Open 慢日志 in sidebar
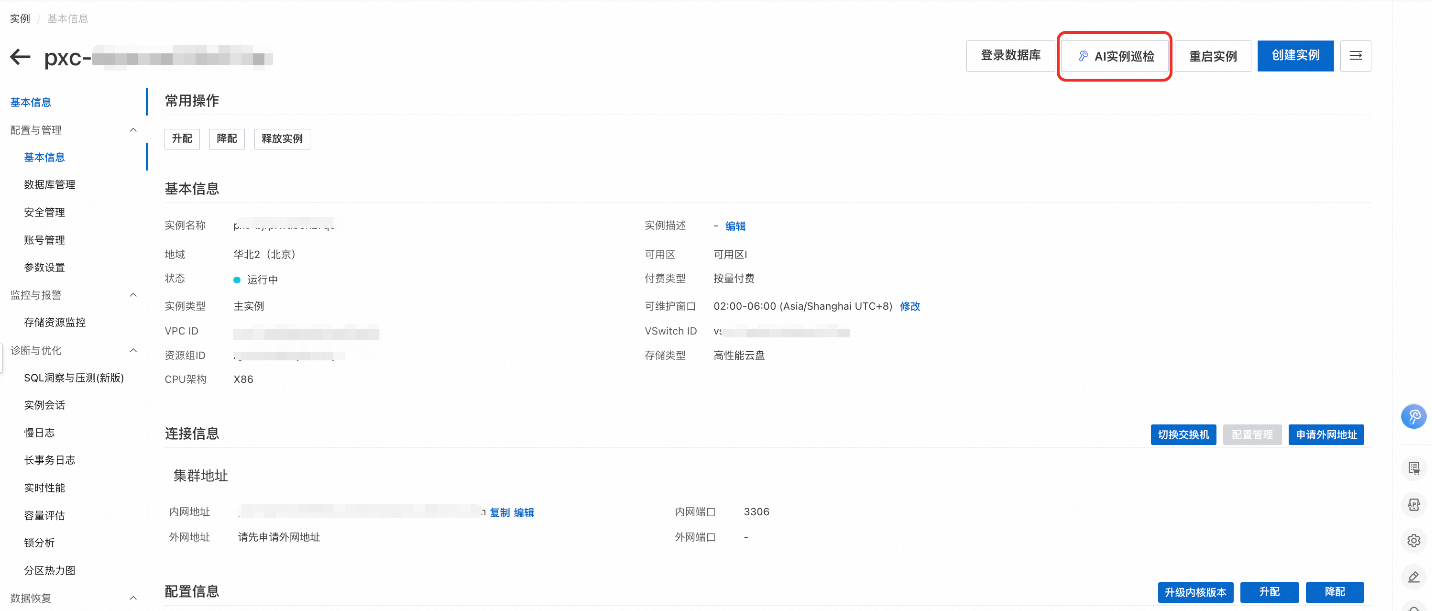The image size is (1432, 611). point(39,433)
